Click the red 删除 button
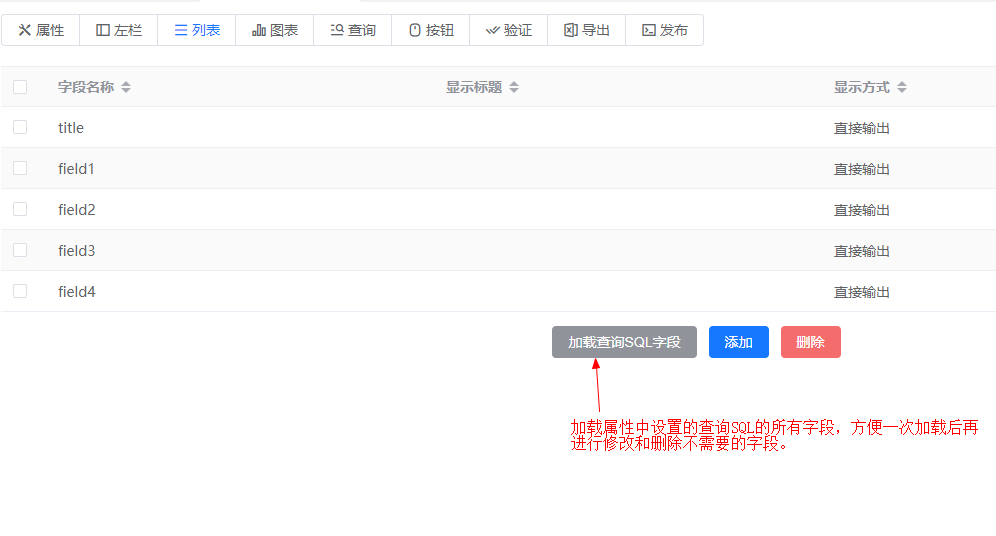 pyautogui.click(x=810, y=342)
